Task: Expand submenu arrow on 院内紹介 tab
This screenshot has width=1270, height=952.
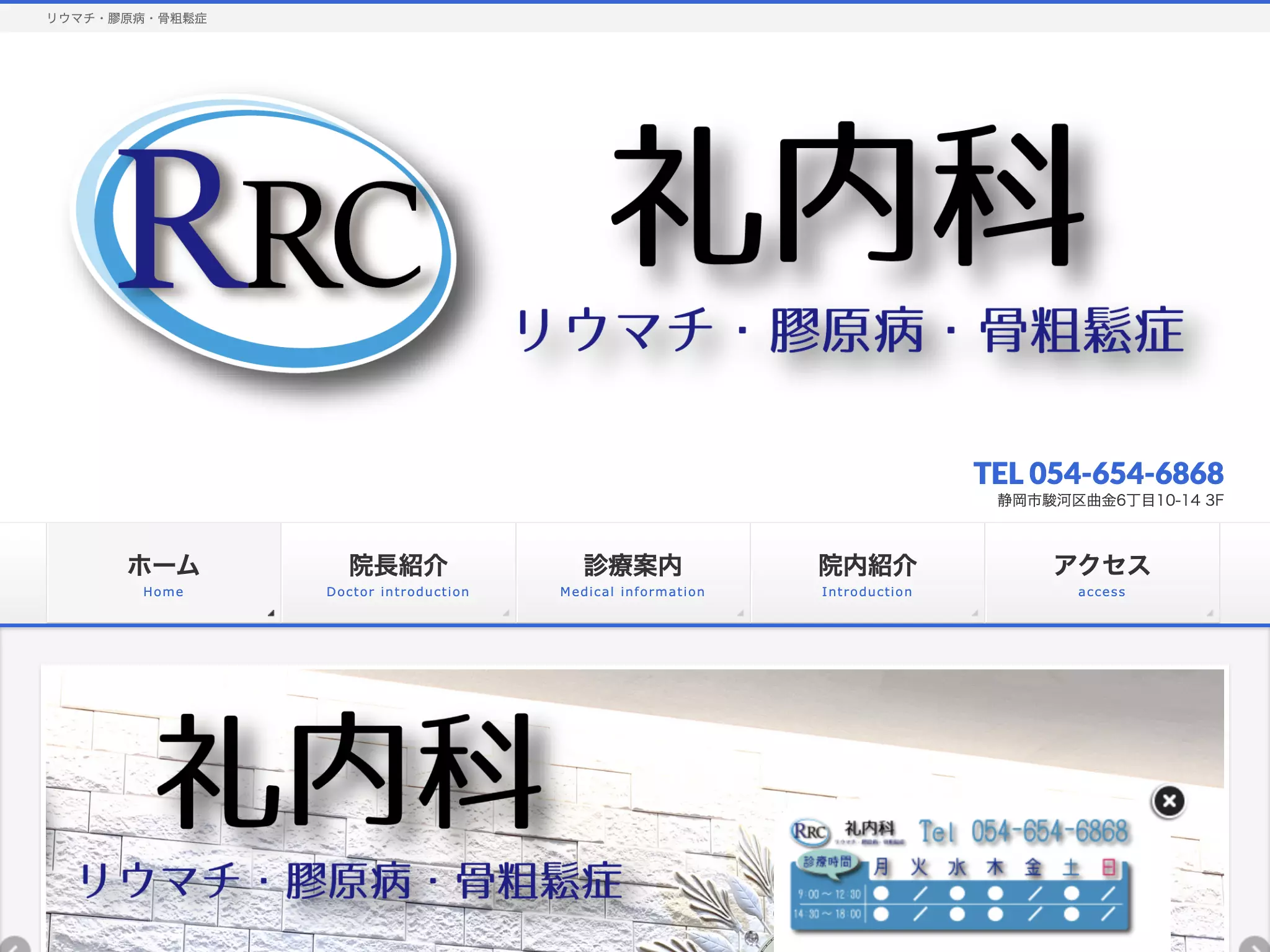Action: pyautogui.click(x=975, y=613)
